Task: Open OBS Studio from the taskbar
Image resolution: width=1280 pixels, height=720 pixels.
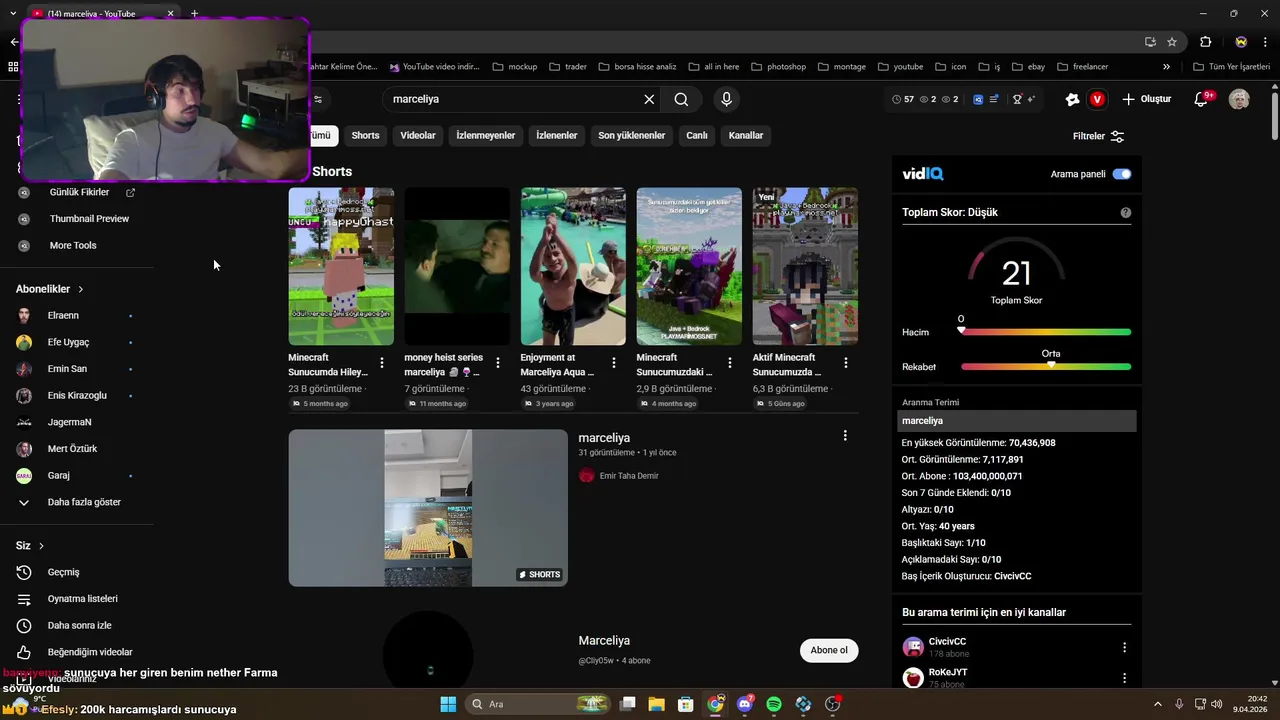Action: click(x=832, y=704)
